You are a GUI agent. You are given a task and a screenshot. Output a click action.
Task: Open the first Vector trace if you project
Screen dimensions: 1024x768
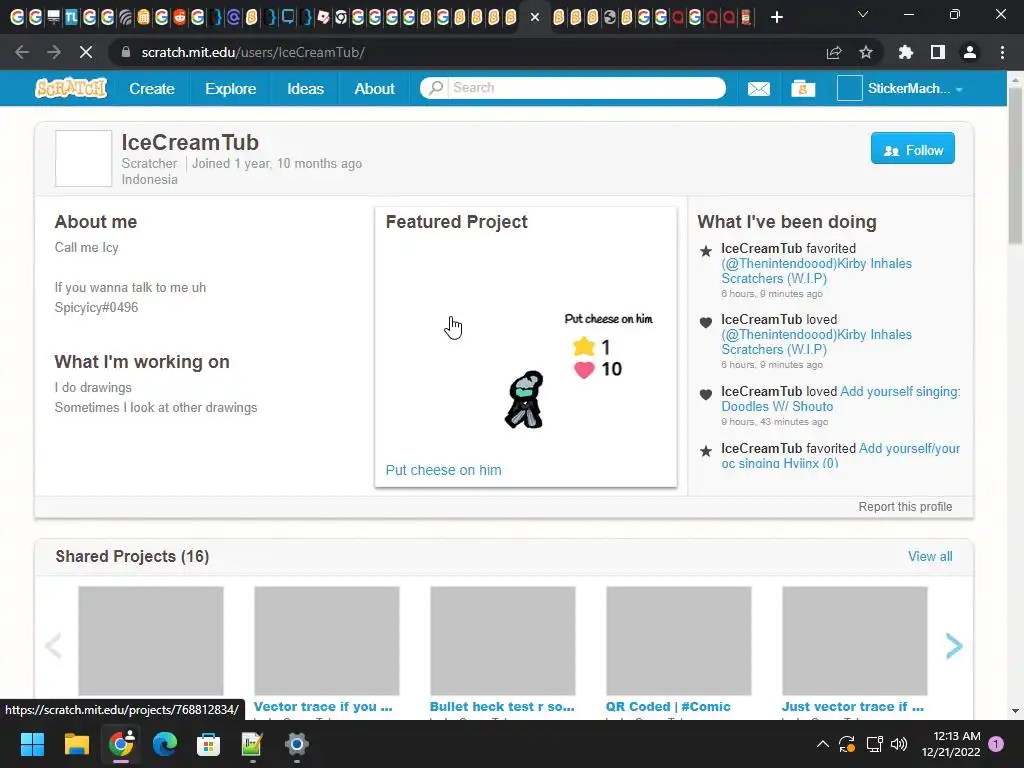click(323, 707)
